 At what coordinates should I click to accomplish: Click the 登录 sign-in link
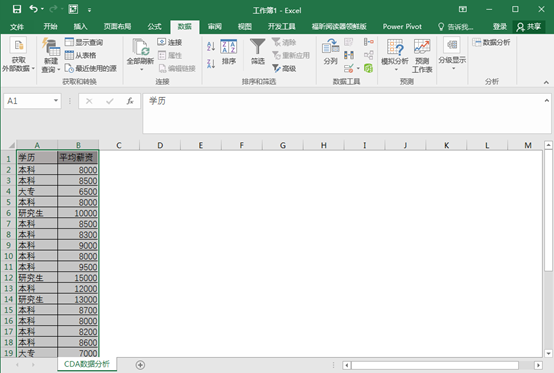point(500,27)
